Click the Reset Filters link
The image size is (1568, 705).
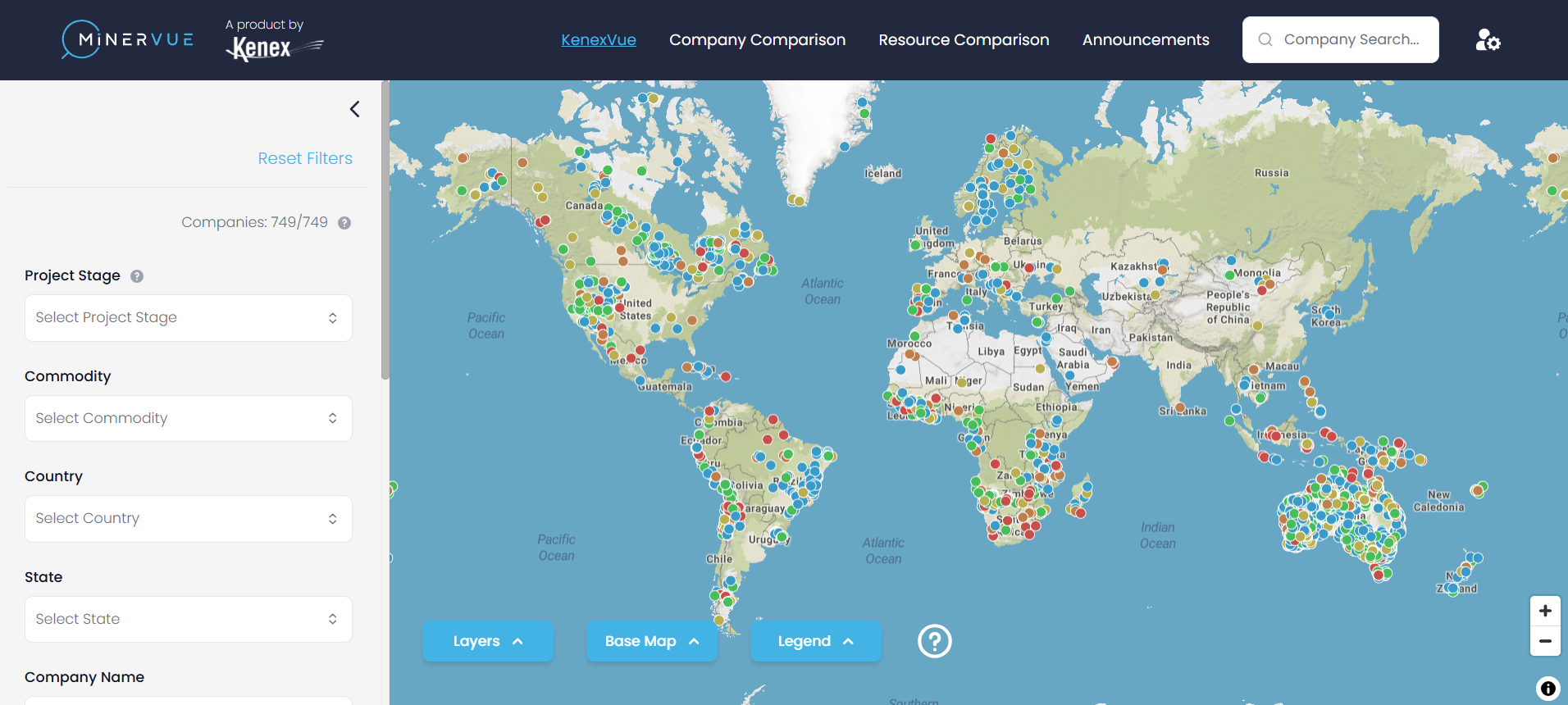pos(305,158)
